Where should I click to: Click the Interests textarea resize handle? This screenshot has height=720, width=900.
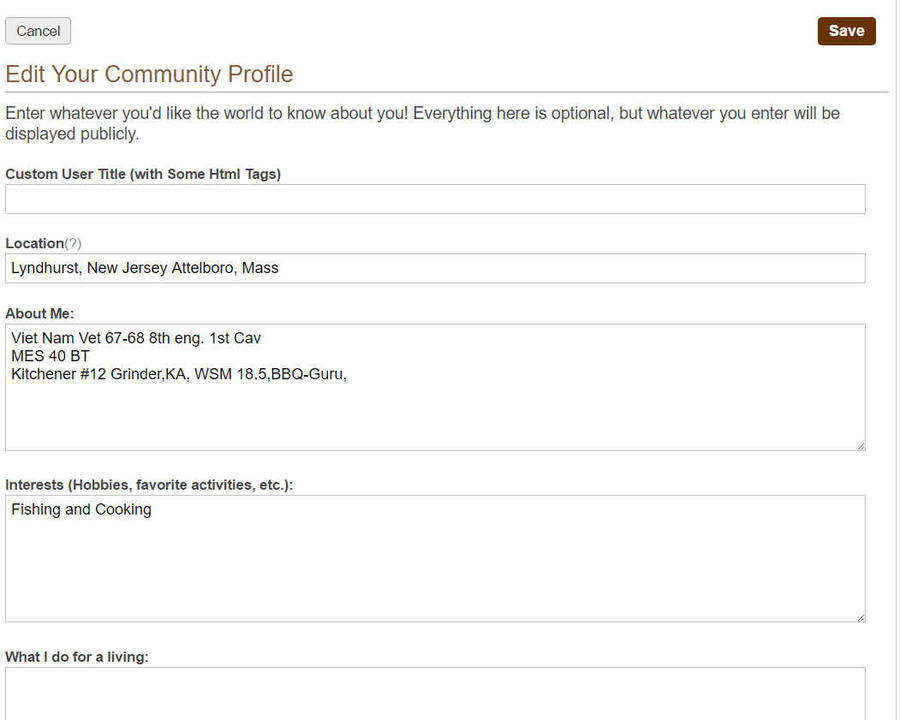(860, 616)
